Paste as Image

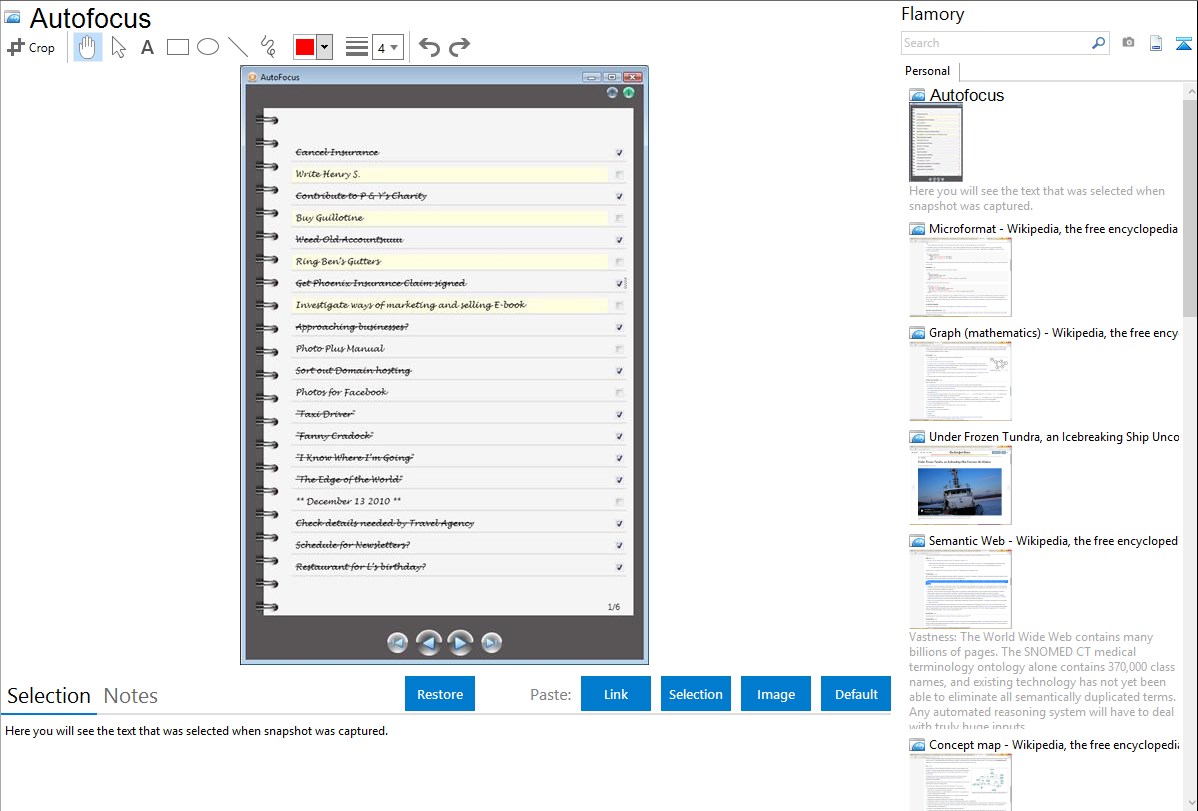[x=776, y=694]
